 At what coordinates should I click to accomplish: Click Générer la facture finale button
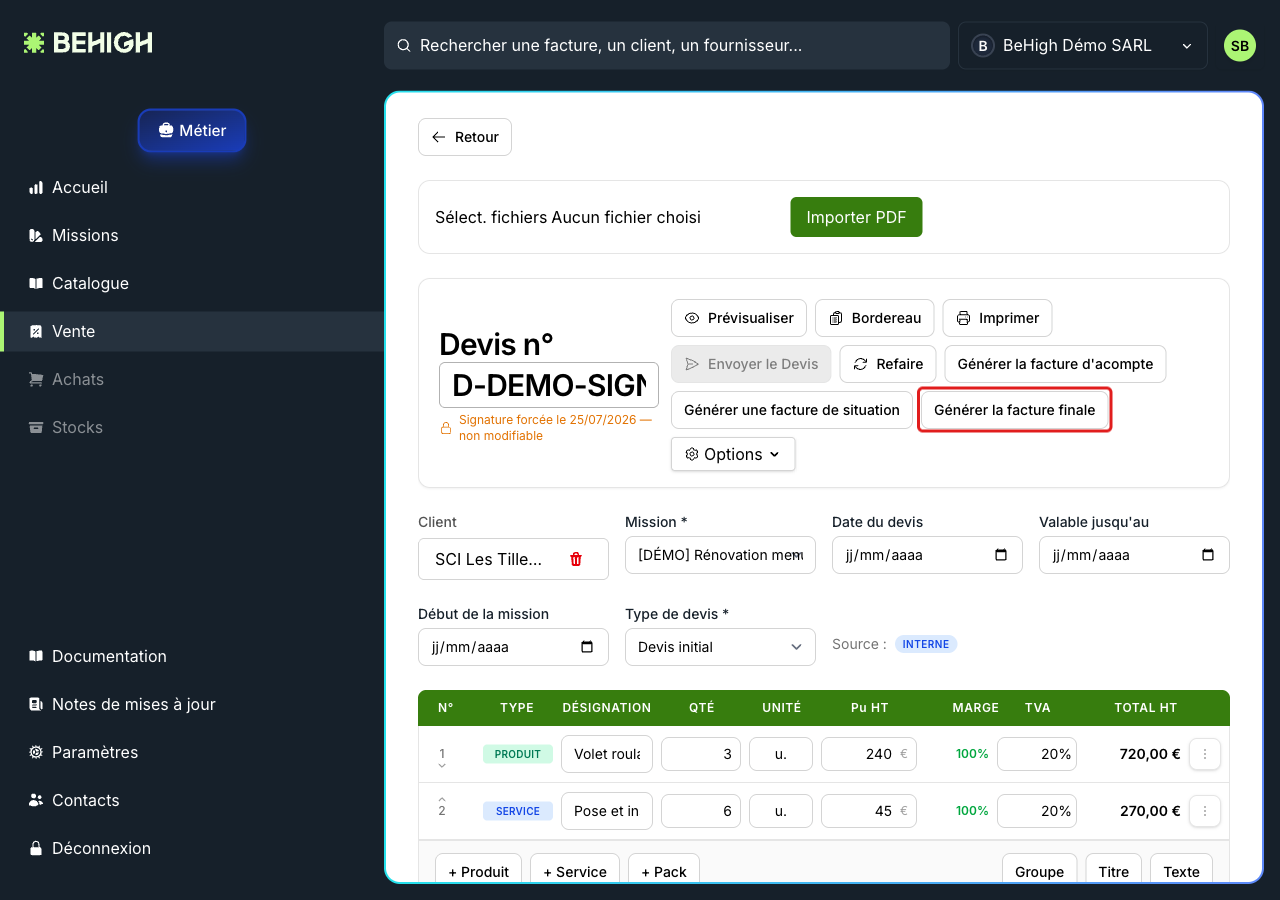(1014, 410)
